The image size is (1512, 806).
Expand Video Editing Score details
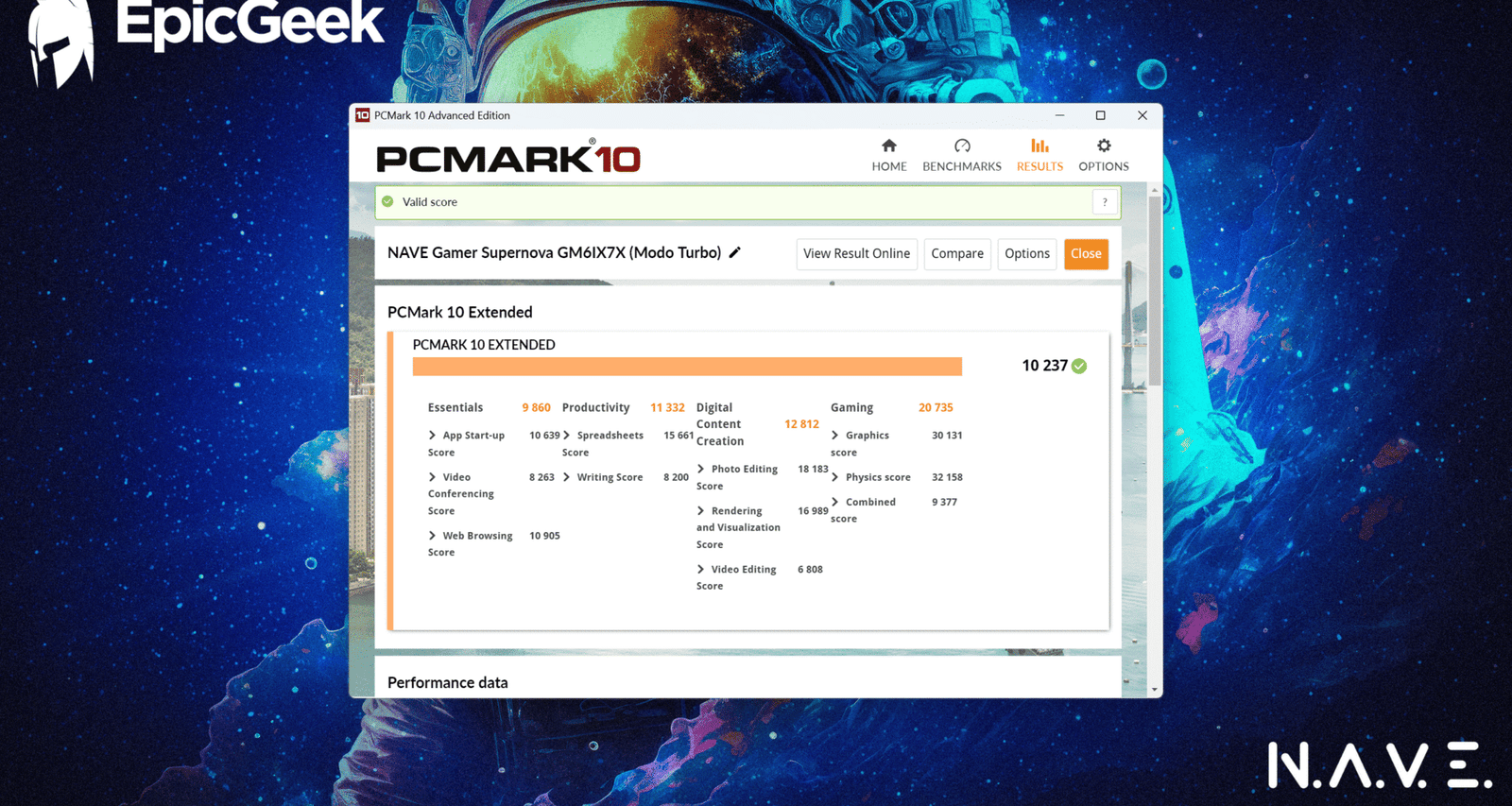(701, 570)
